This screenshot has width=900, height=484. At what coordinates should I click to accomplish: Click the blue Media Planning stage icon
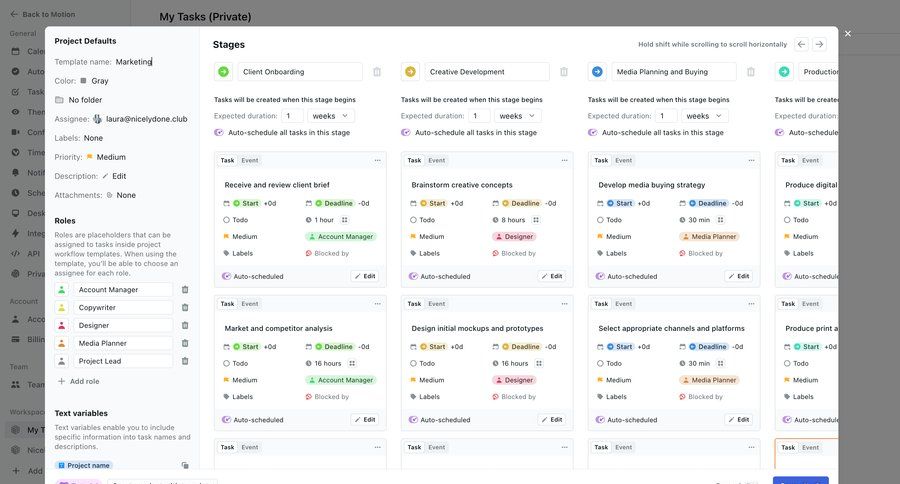point(597,72)
